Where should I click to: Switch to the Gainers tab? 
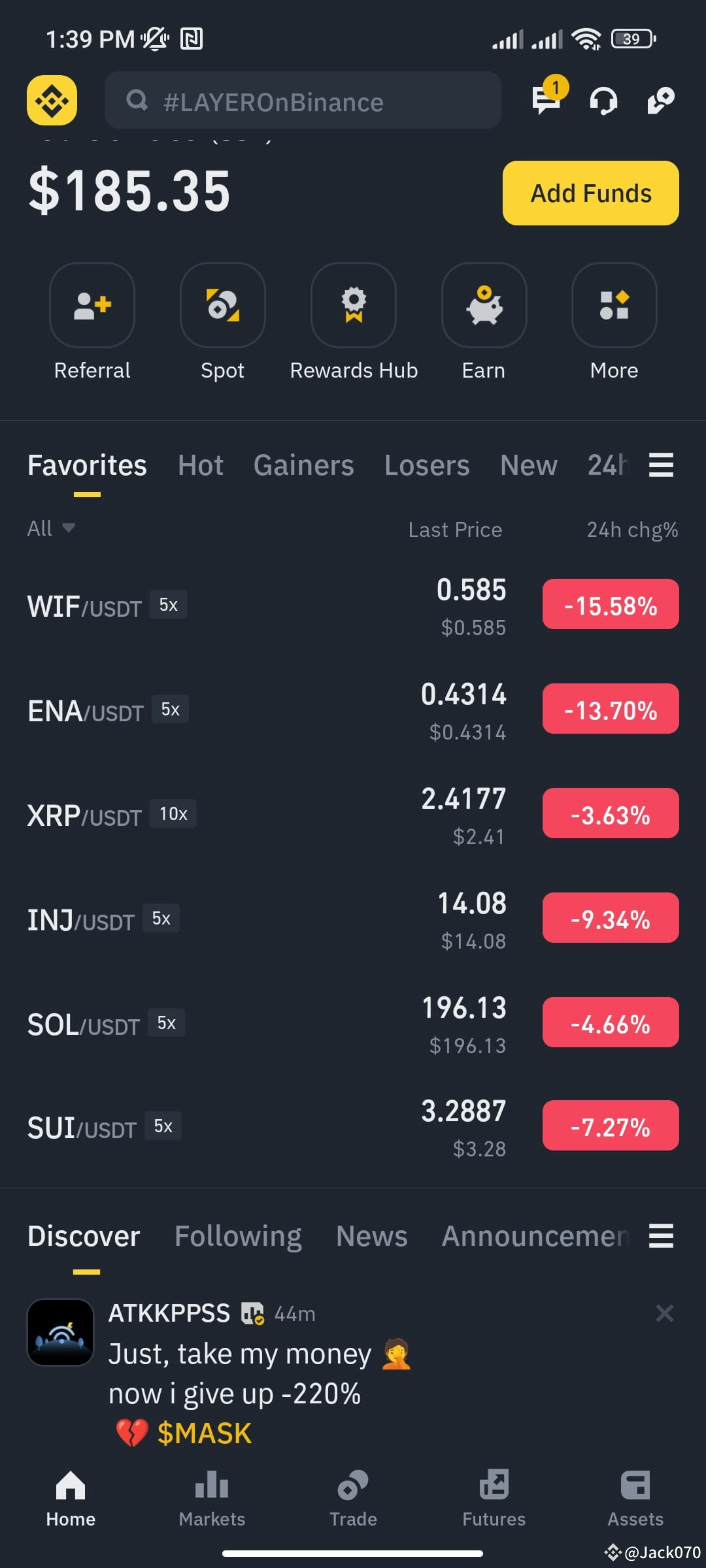pos(303,465)
